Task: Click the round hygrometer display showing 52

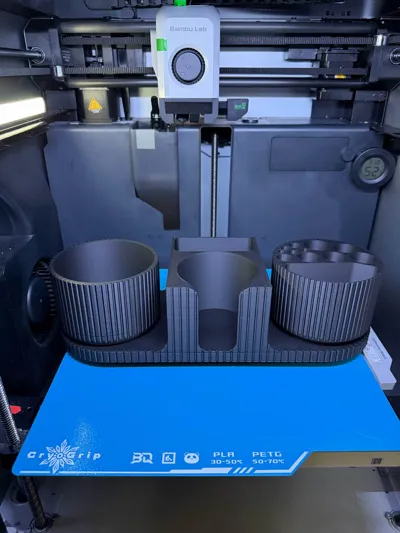Action: click(373, 169)
